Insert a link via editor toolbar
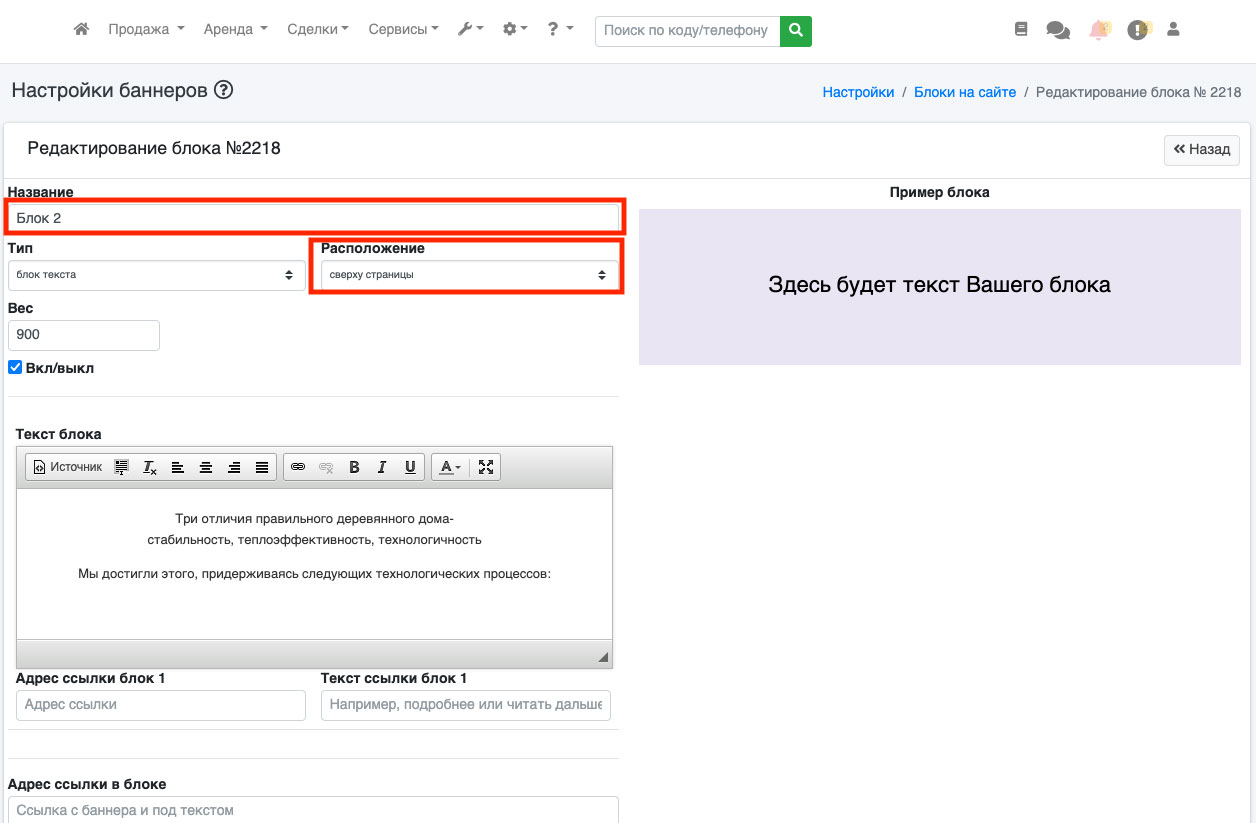This screenshot has height=823, width=1256. coord(298,467)
